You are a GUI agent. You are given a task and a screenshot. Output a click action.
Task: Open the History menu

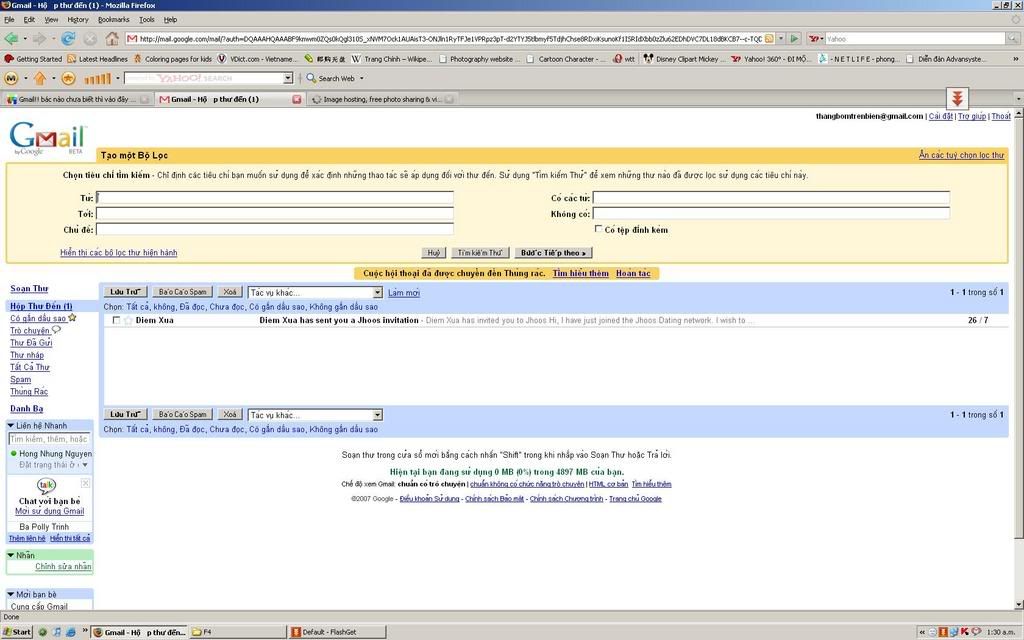[x=78, y=20]
